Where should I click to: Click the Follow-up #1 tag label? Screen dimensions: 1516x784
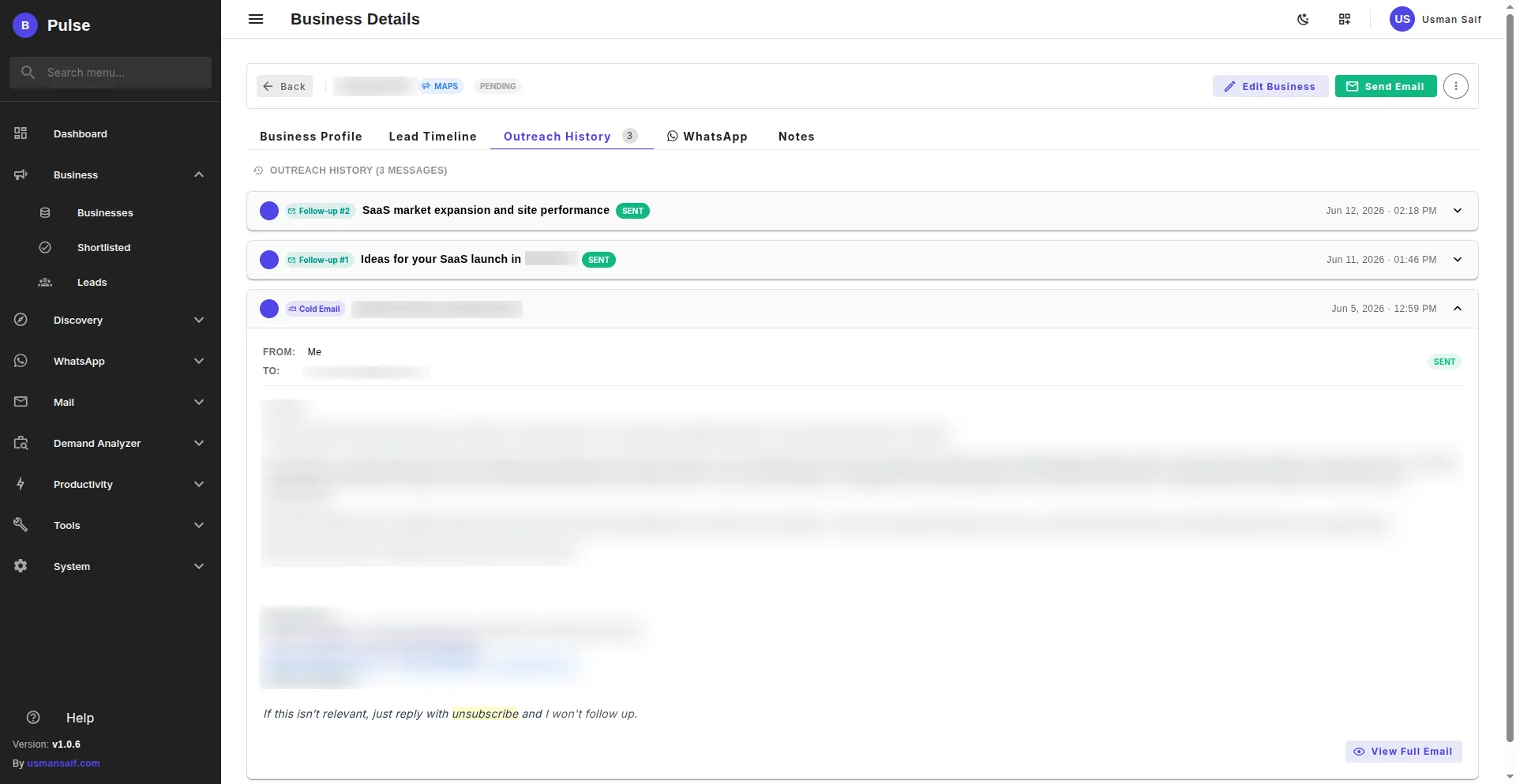(x=318, y=260)
